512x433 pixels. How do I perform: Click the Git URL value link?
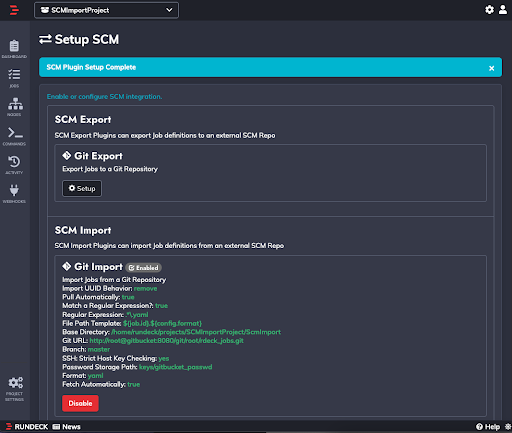pyautogui.click(x=166, y=341)
